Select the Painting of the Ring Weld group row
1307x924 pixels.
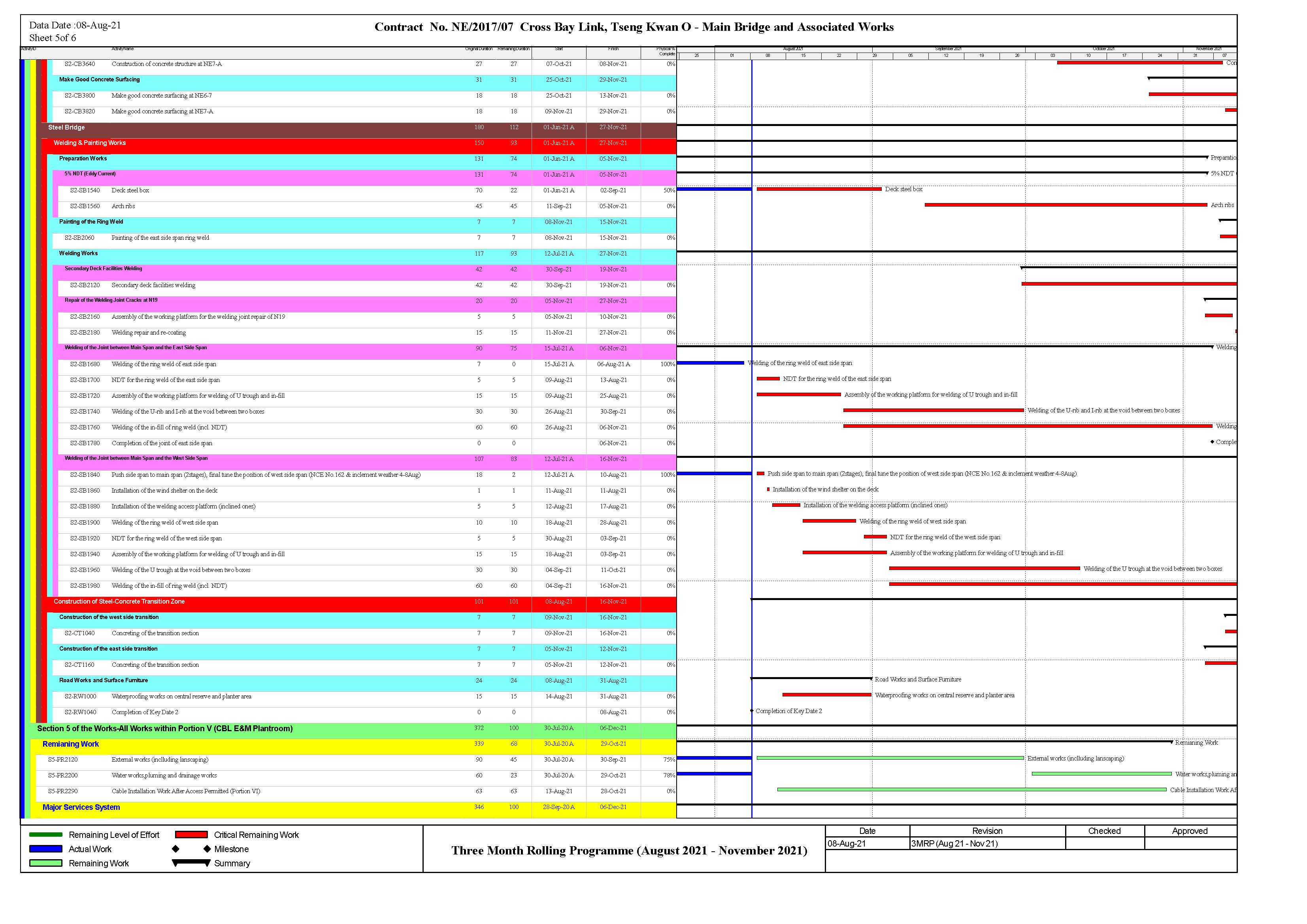(364, 225)
